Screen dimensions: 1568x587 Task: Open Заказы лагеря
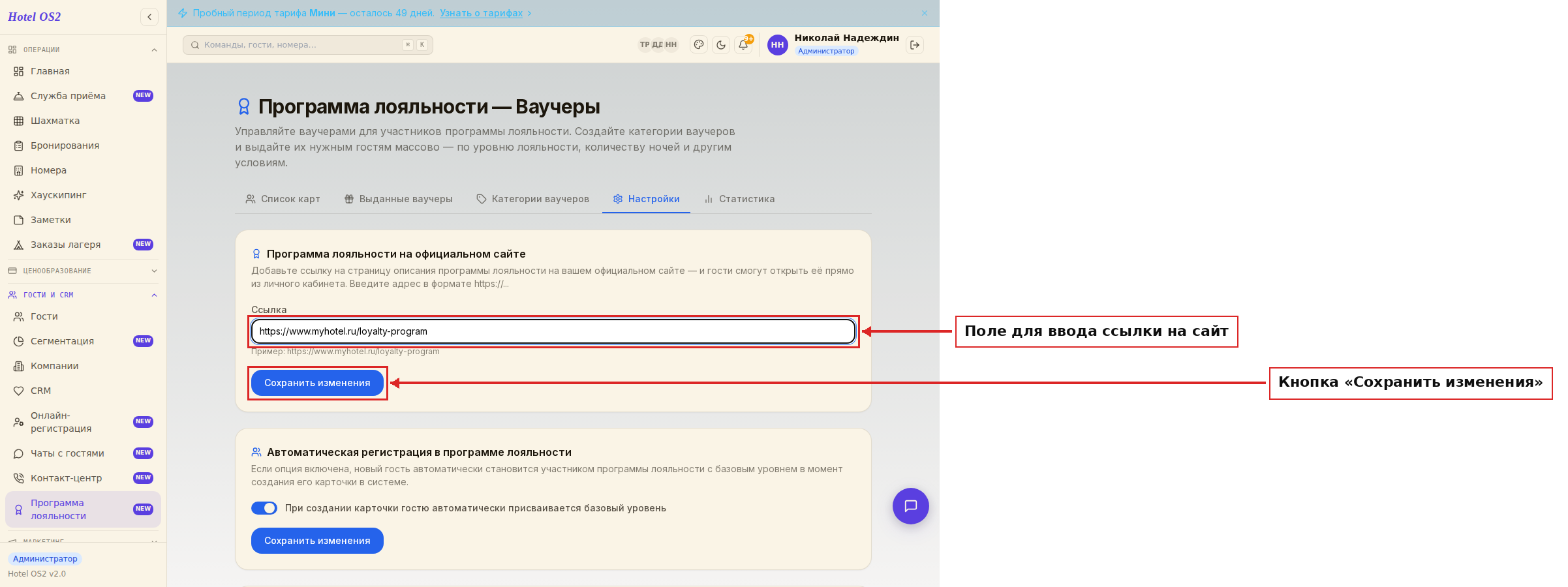point(83,245)
